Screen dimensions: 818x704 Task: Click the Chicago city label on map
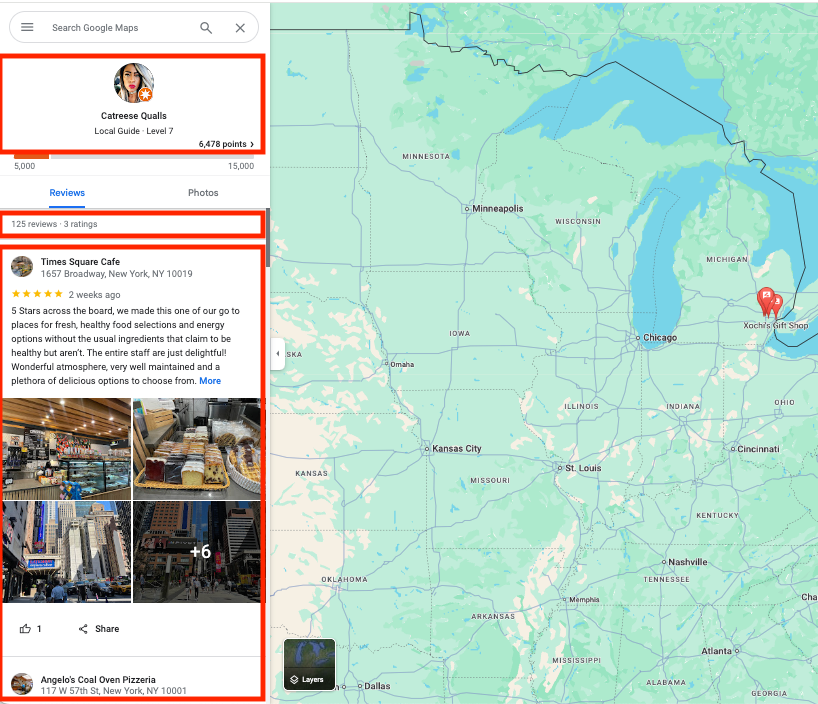tap(660, 338)
